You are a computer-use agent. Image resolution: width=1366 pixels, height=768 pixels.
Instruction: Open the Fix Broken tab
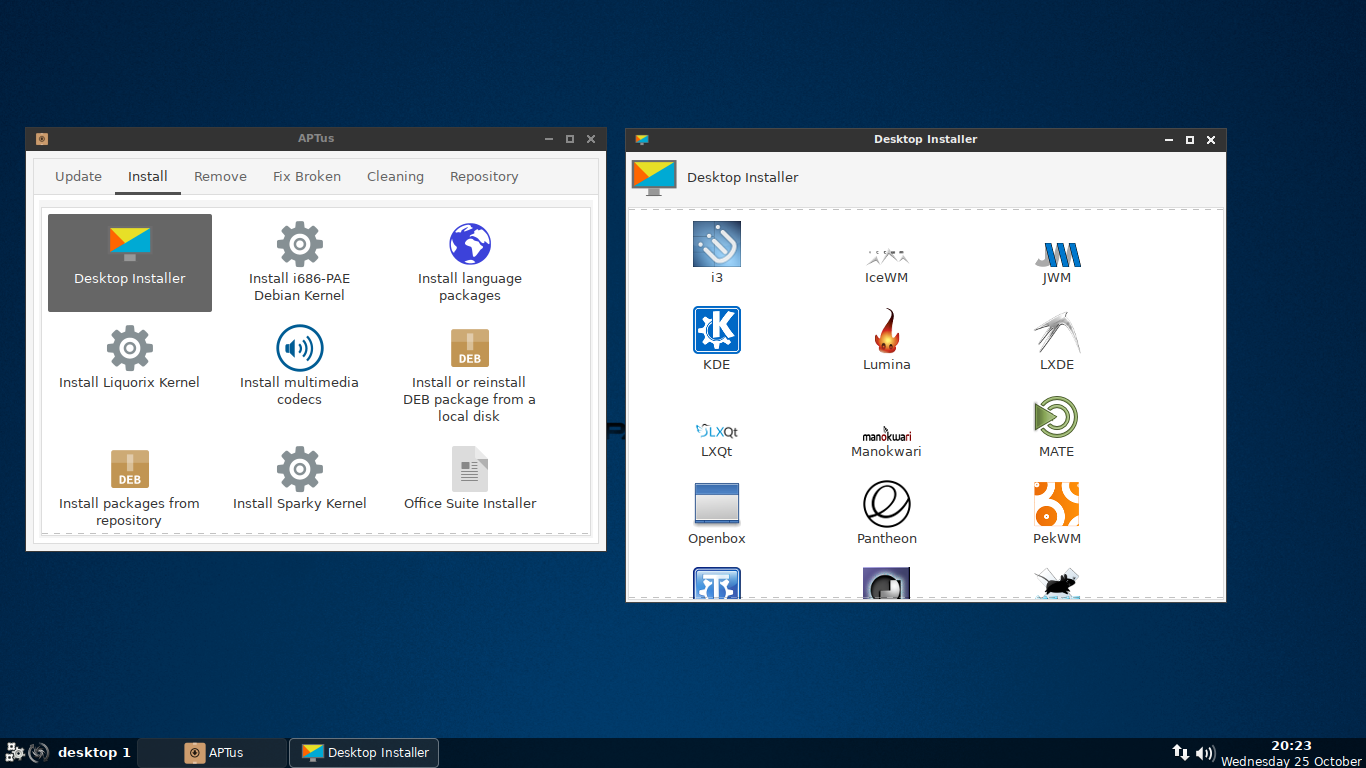[307, 176]
